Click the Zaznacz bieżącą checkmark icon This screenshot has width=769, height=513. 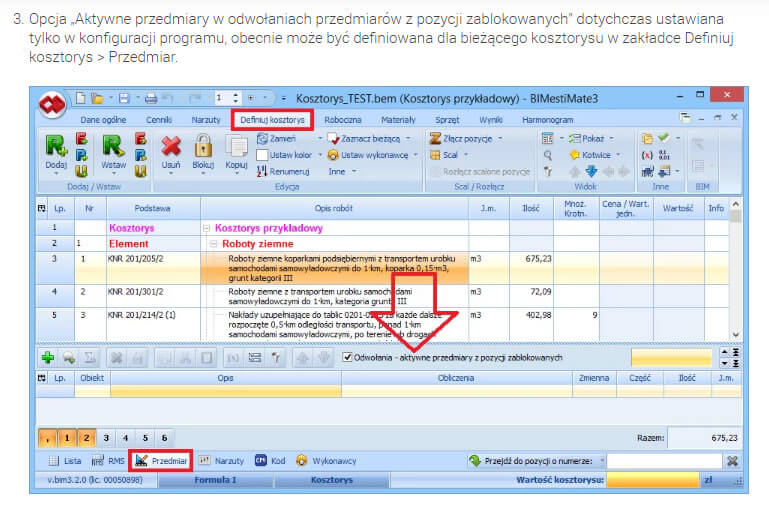coord(333,139)
